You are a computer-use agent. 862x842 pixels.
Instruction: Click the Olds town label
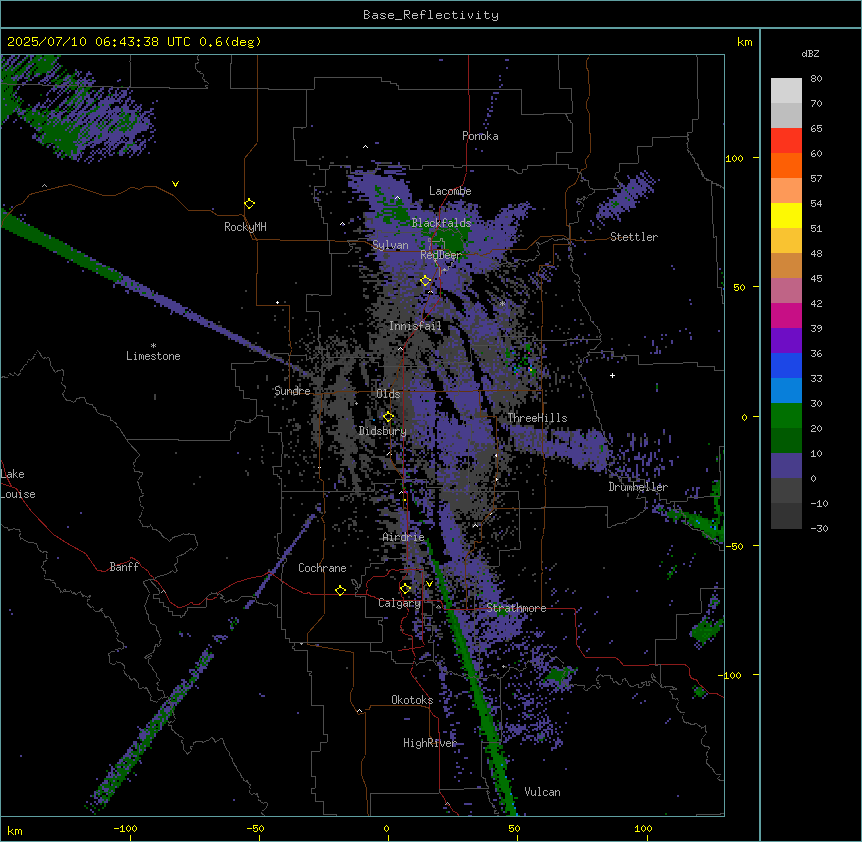click(388, 394)
